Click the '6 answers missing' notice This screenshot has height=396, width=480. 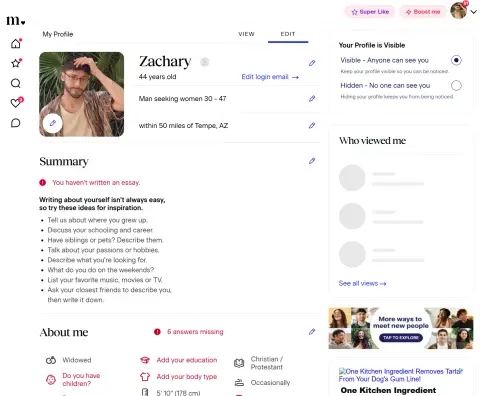(195, 332)
